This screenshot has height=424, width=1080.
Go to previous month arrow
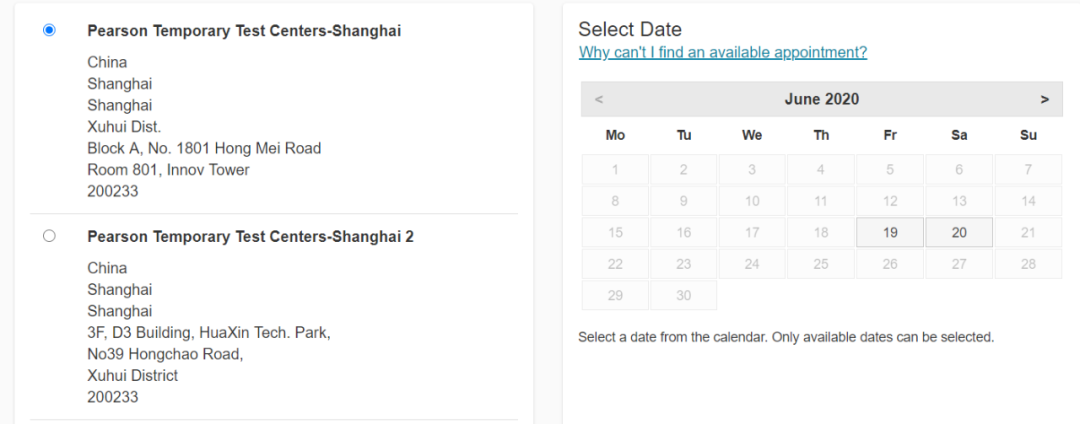(x=598, y=99)
